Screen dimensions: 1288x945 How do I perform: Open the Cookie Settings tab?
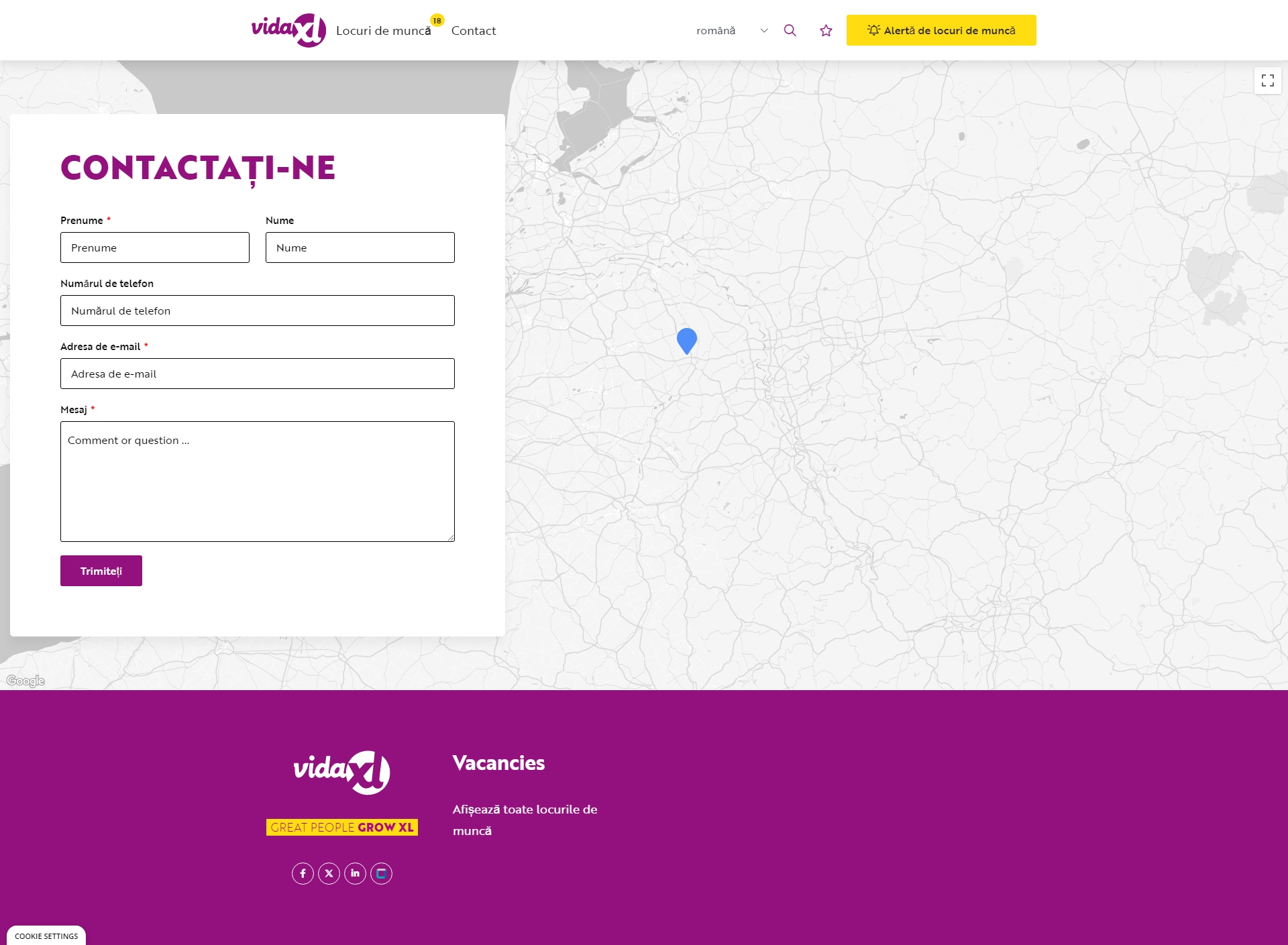(46, 936)
